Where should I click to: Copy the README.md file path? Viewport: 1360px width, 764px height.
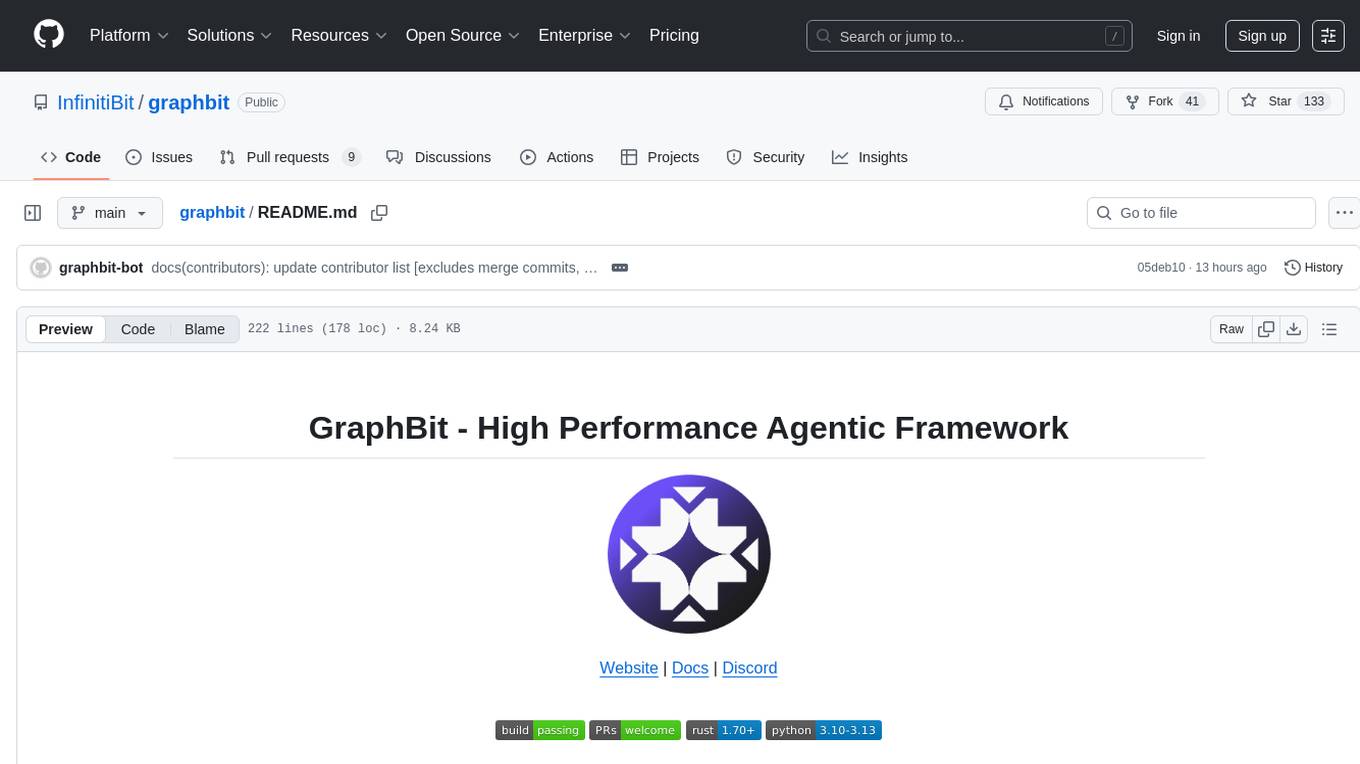(379, 213)
